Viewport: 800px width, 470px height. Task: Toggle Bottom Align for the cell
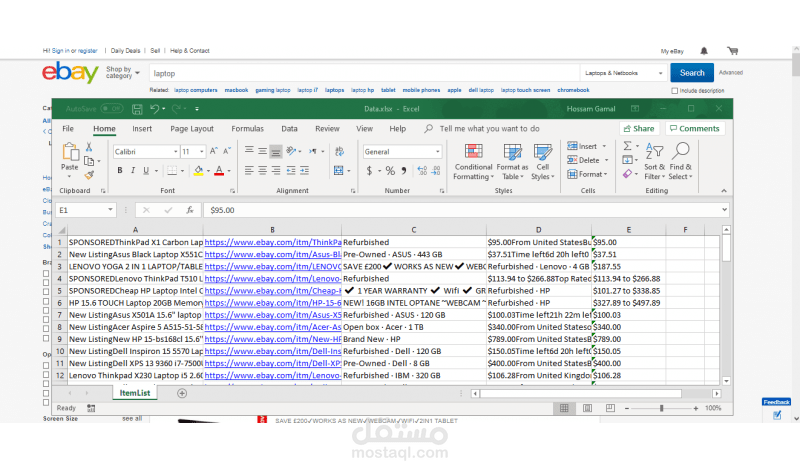click(276, 151)
